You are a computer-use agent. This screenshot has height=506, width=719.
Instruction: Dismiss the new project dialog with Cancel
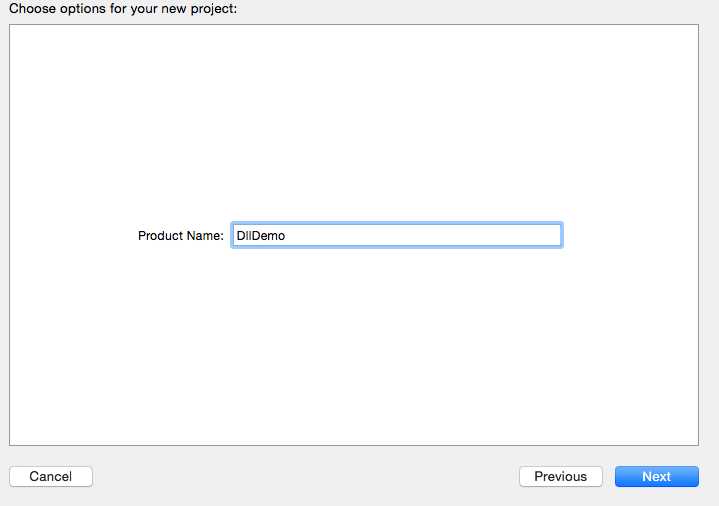pos(50,477)
